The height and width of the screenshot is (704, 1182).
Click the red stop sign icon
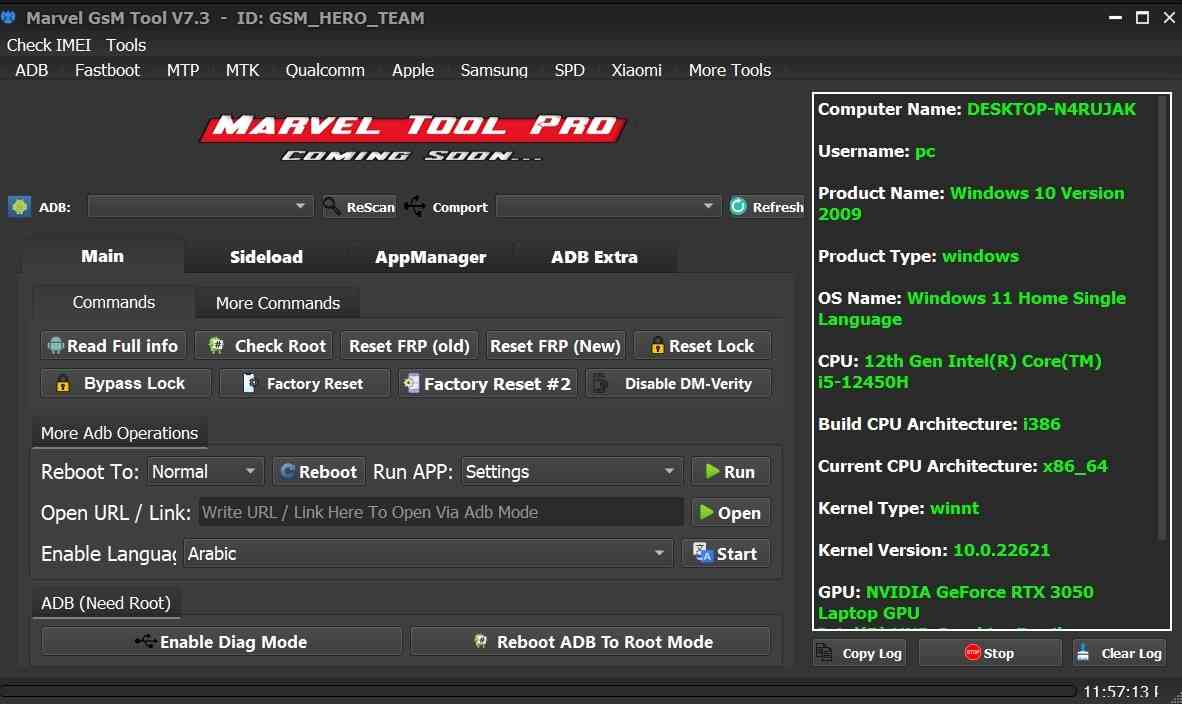pyautogui.click(x=972, y=652)
